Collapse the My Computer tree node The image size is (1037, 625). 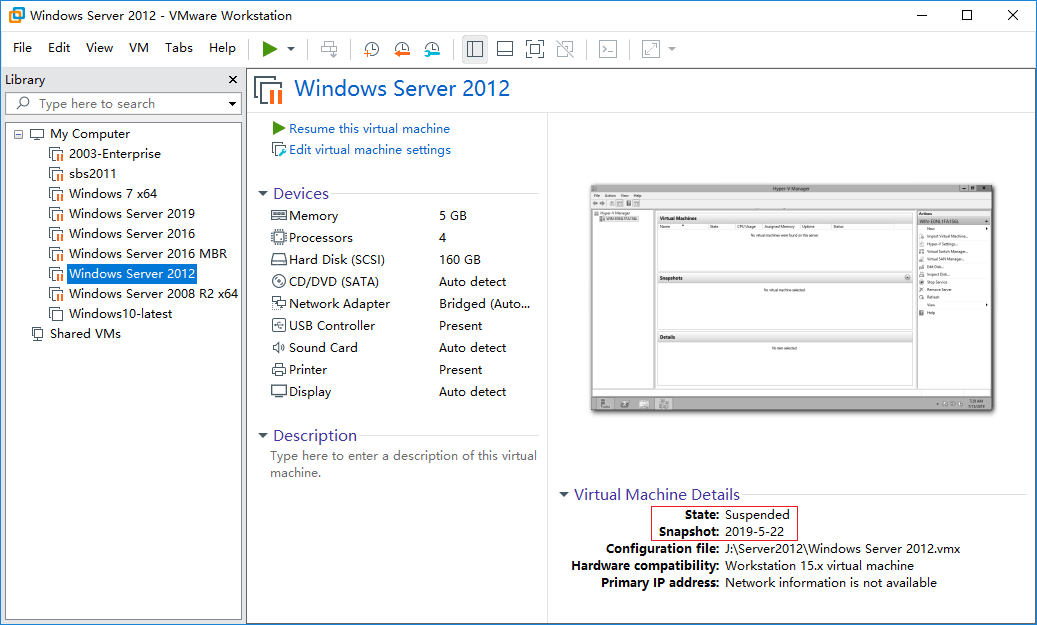(x=18, y=134)
